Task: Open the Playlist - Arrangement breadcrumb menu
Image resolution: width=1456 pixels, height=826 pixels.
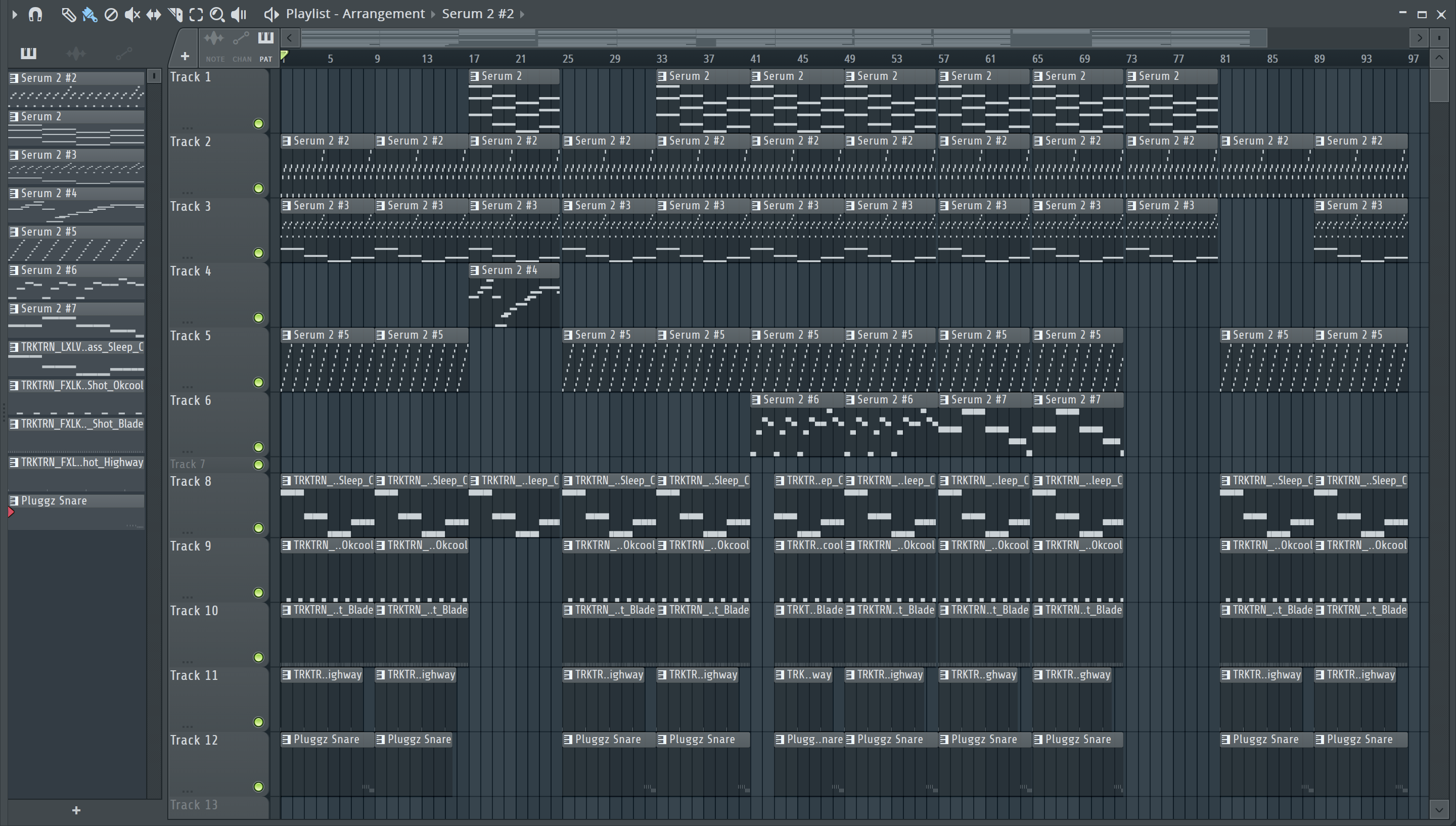Action: [355, 14]
